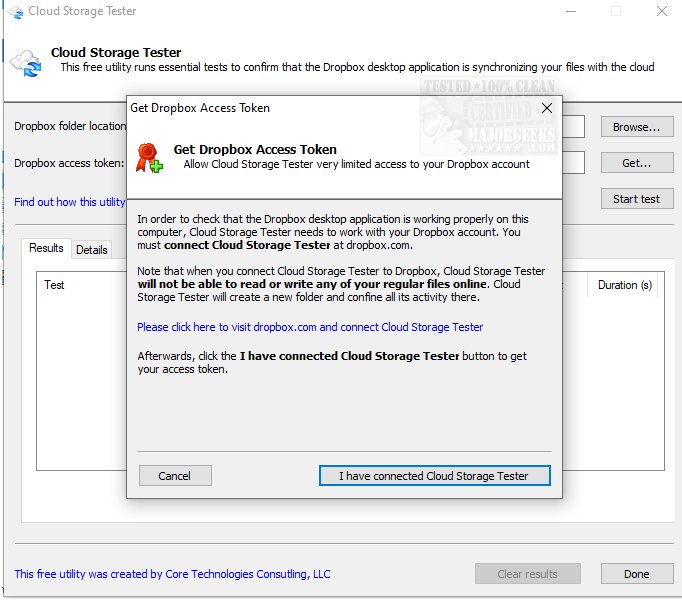Click the Test column header
682x601 pixels.
(x=54, y=285)
